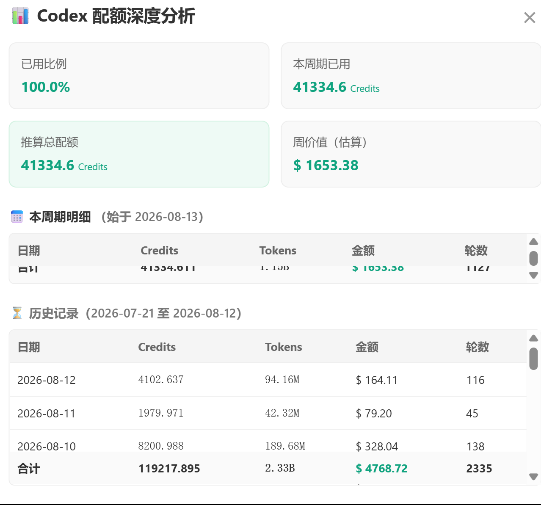Click Tokens header in current cycle table
The image size is (541, 505).
coord(278,250)
